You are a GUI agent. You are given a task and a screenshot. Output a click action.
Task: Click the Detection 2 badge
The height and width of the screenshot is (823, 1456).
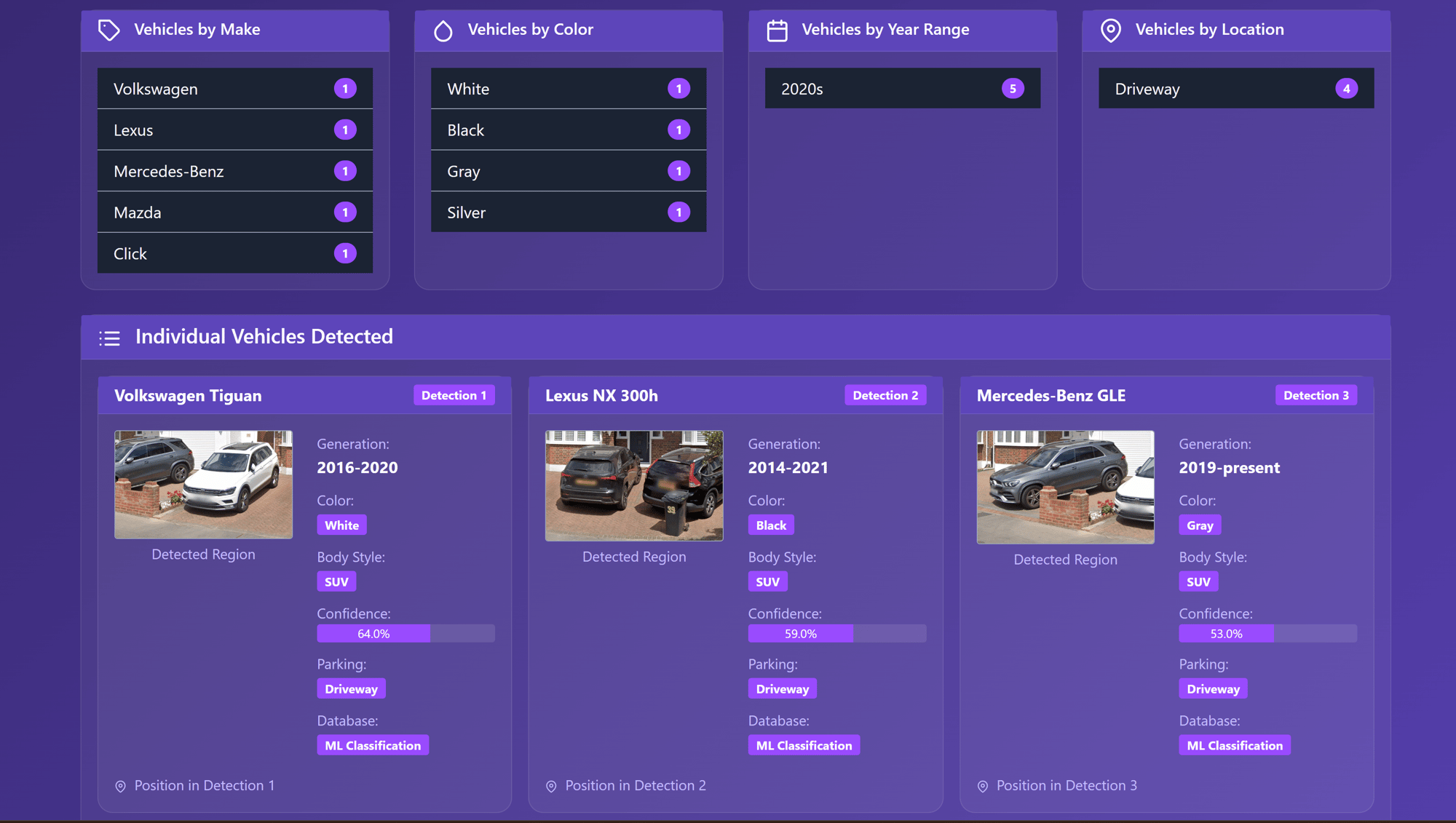click(885, 395)
